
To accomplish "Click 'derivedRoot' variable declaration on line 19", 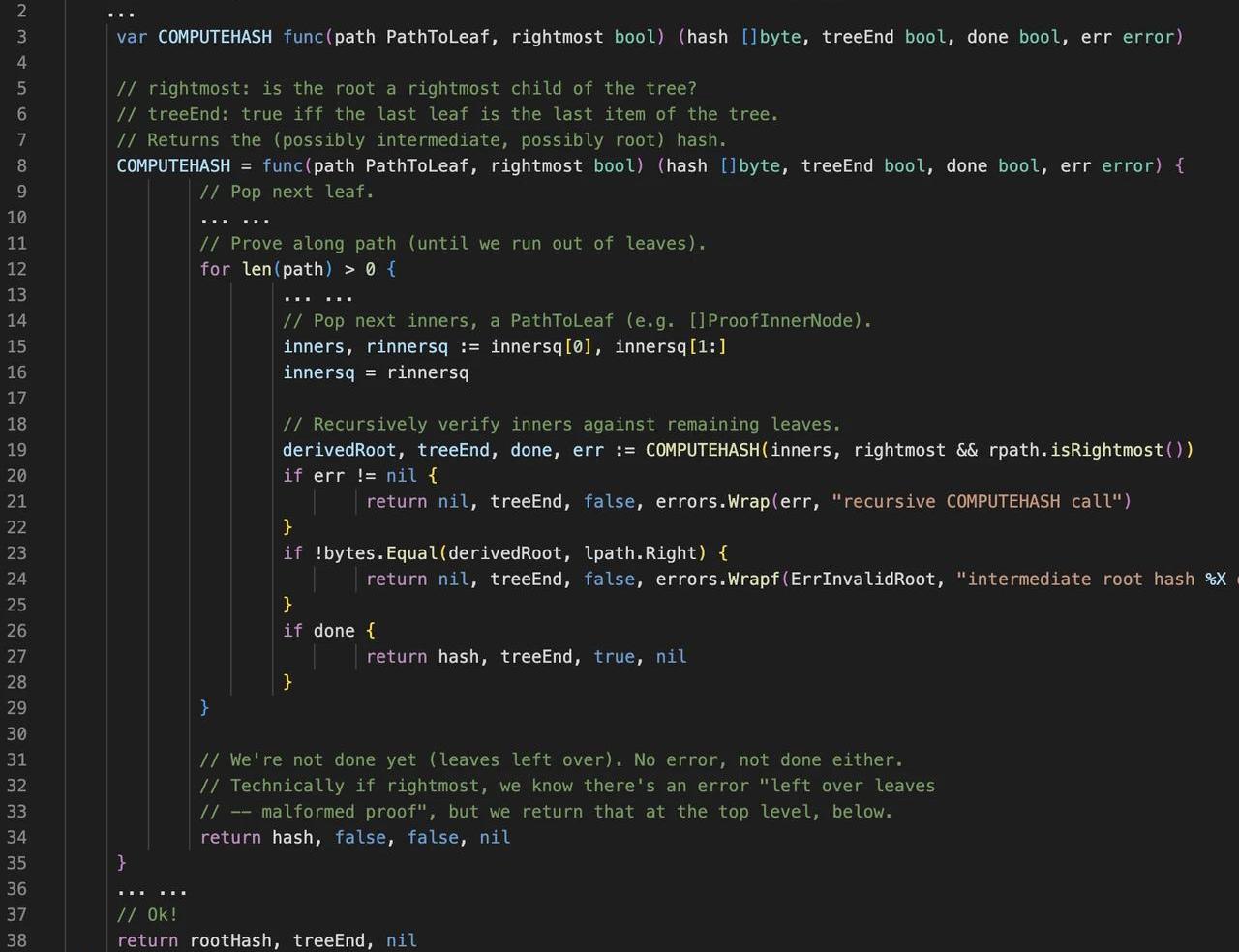I will [339, 450].
